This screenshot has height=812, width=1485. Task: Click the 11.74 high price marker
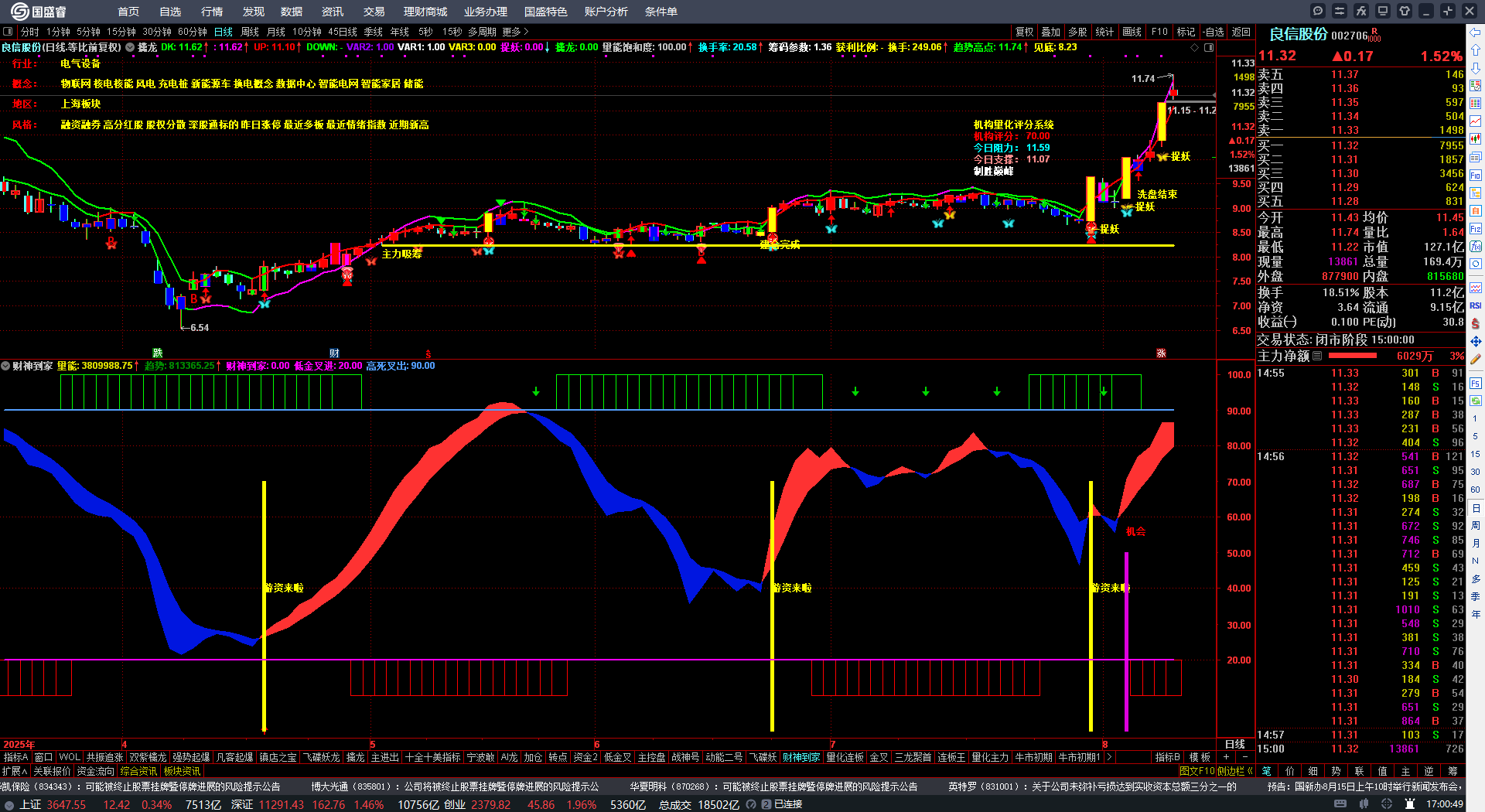(x=1143, y=78)
